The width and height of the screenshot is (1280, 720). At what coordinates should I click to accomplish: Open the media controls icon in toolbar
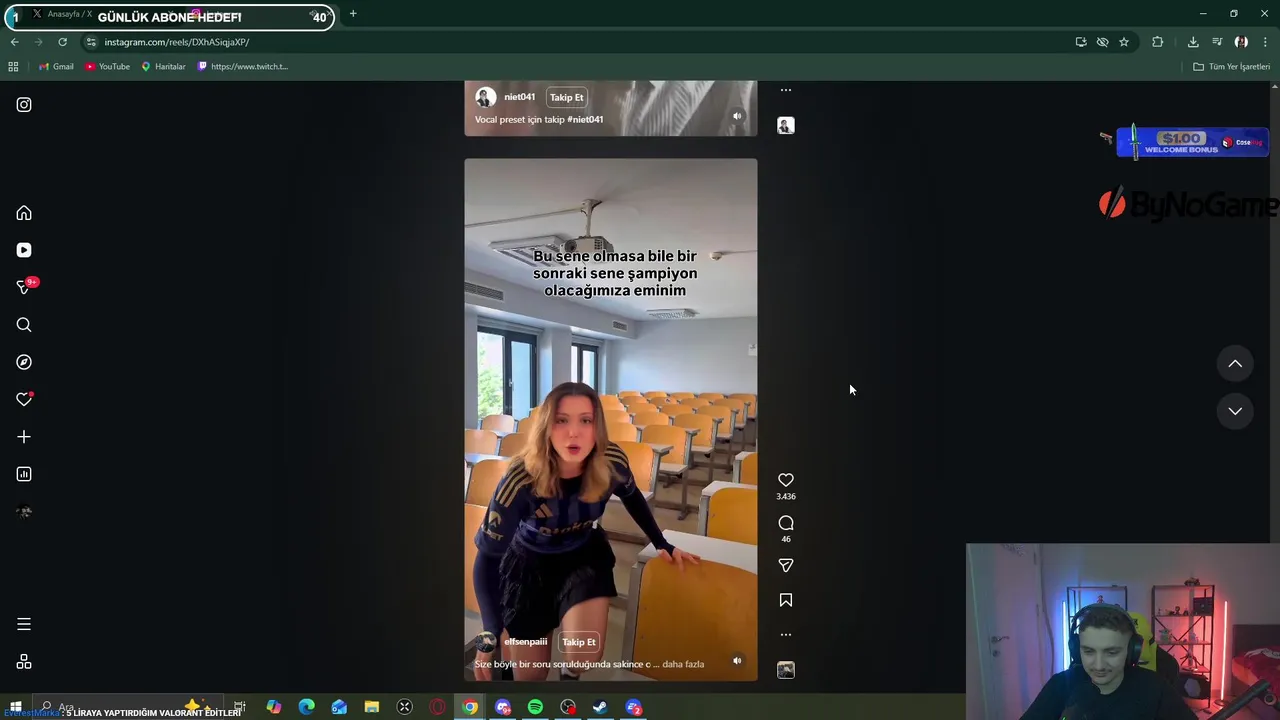[1217, 42]
